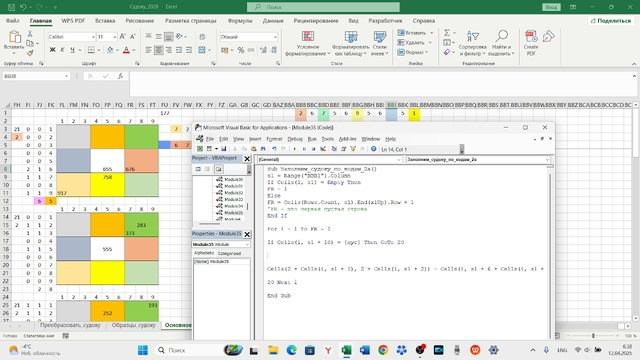The image size is (640, 360).
Task: Click Undo arrow in VBA toolbar
Action: tap(274, 149)
